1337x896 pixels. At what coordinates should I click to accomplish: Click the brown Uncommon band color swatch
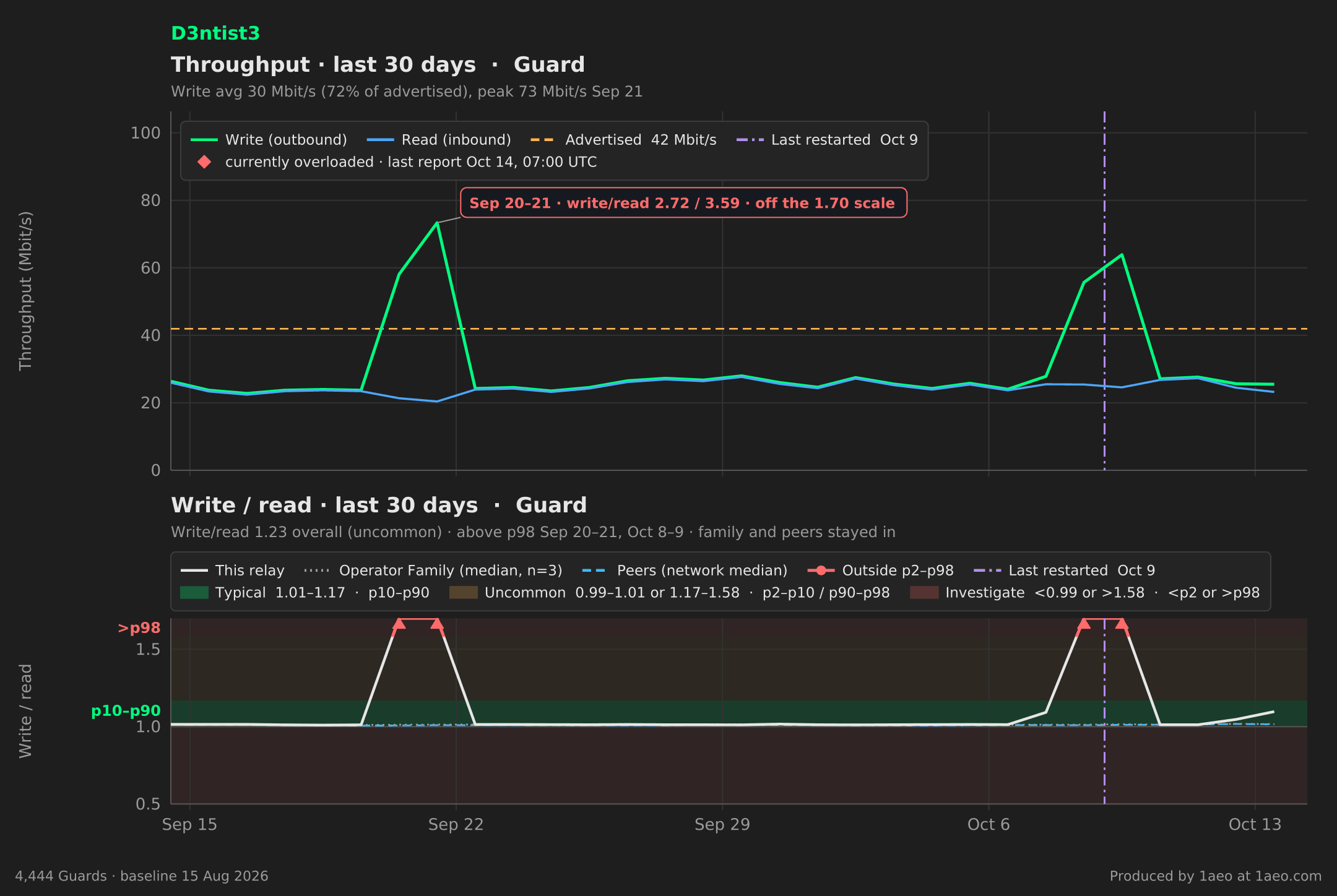coord(464,593)
